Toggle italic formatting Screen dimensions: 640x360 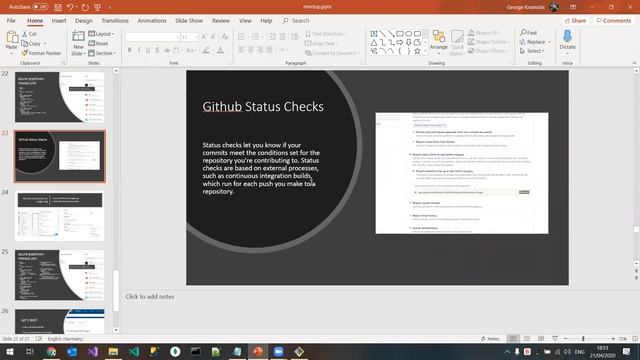coord(139,50)
